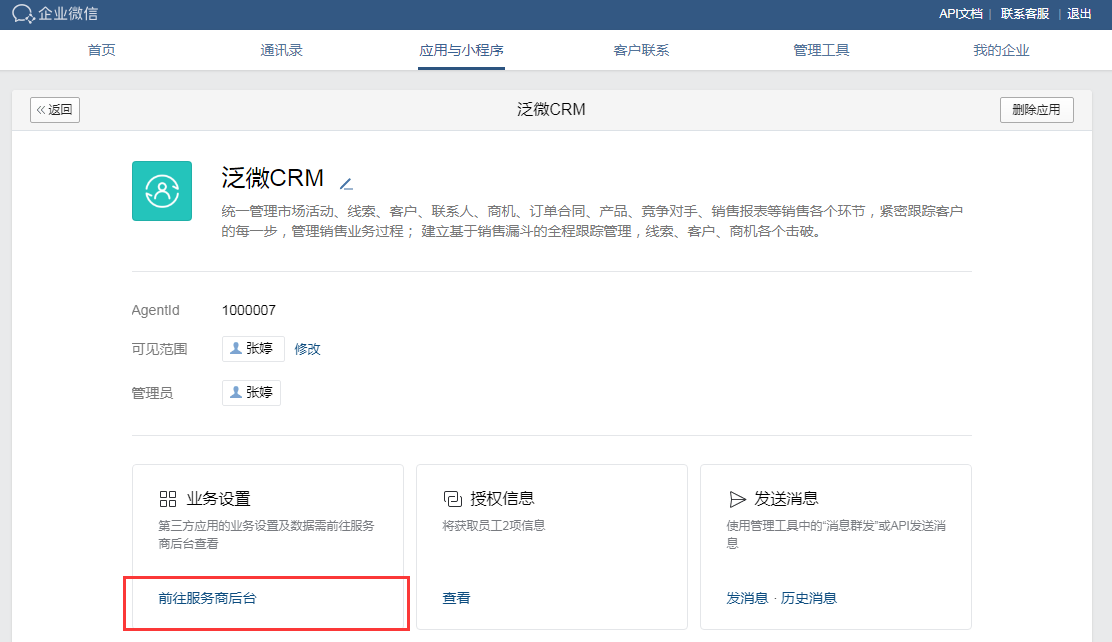The width and height of the screenshot is (1112, 642).
Task: Click the 发送消息 card heading
Action: (786, 499)
